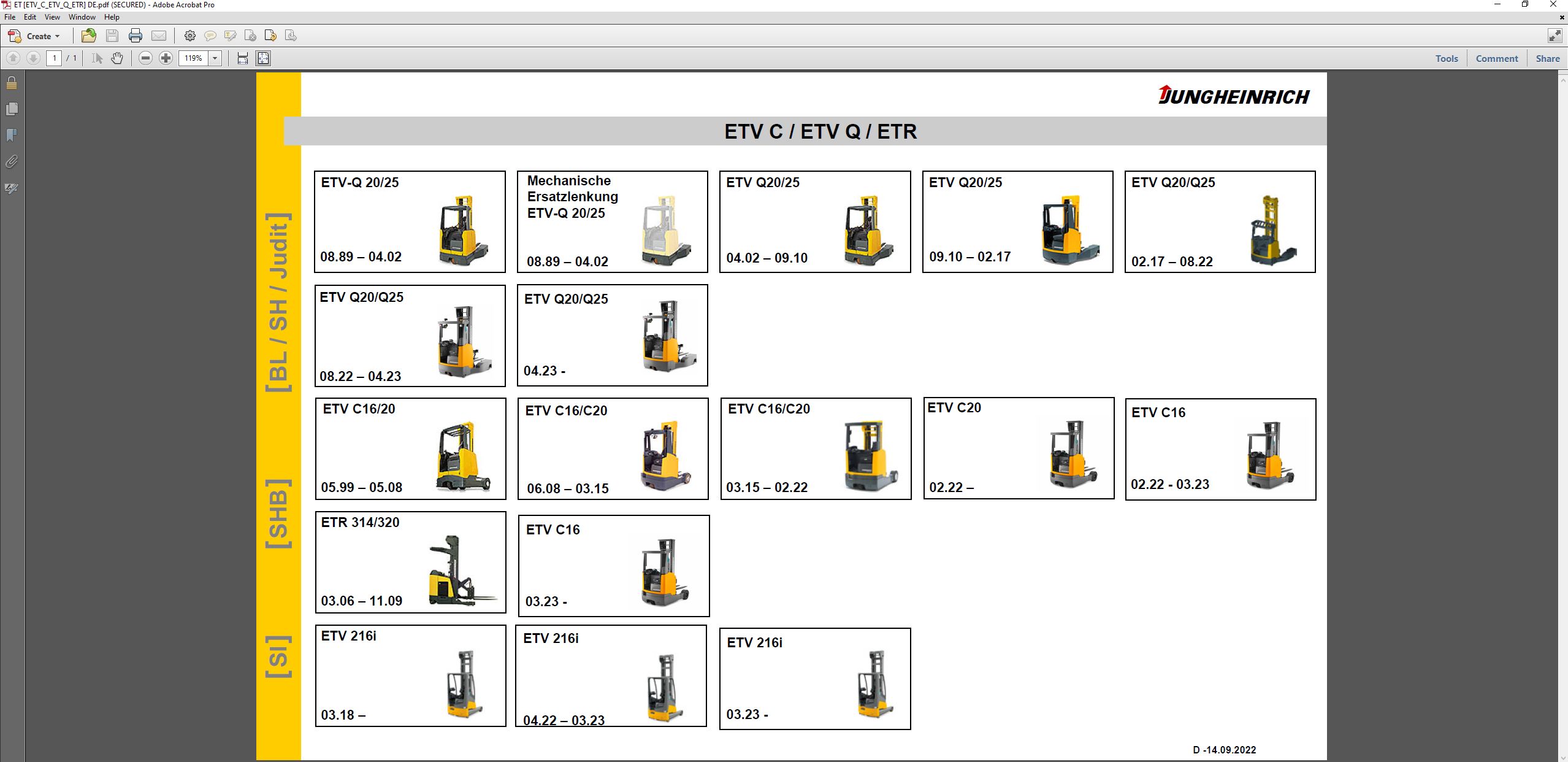Open the page thumbnails panel
The width and height of the screenshot is (1568, 762).
click(x=12, y=109)
